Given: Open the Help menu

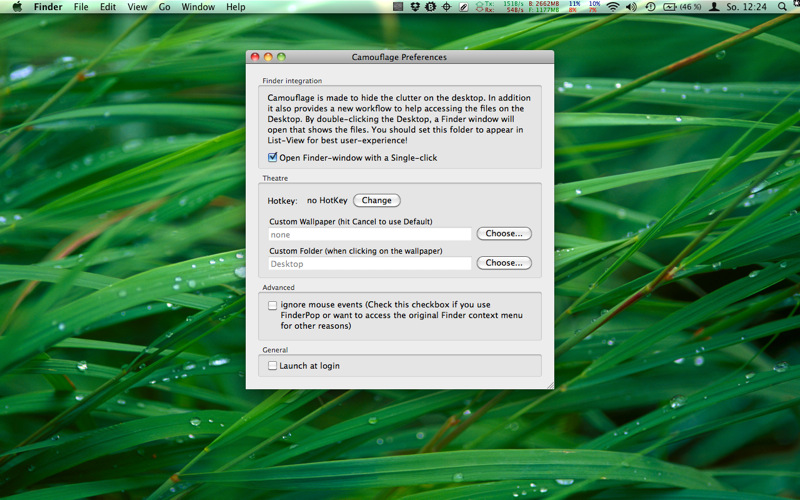Looking at the screenshot, I should [x=236, y=7].
